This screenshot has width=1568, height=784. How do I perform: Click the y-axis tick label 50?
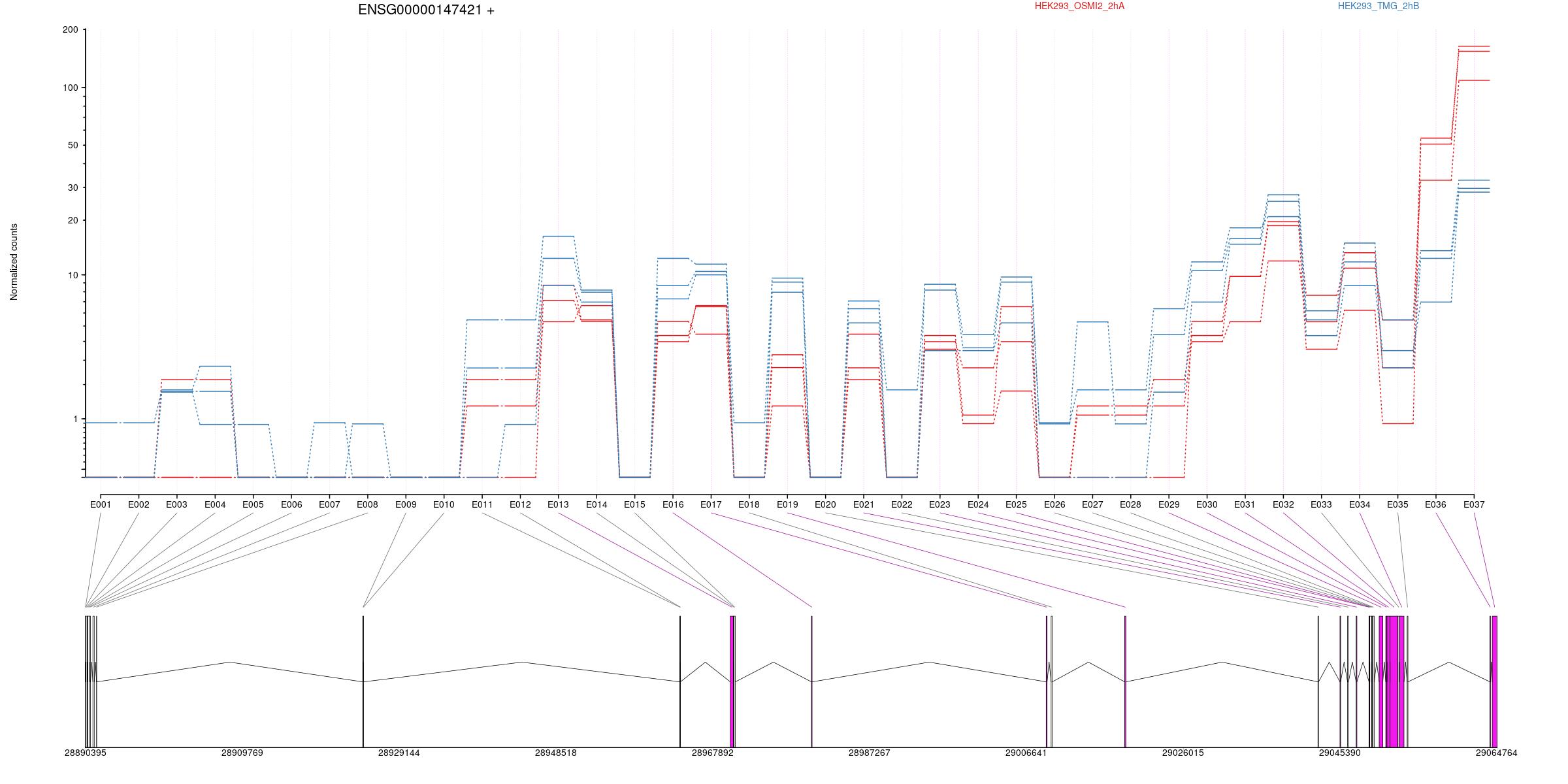click(x=73, y=145)
